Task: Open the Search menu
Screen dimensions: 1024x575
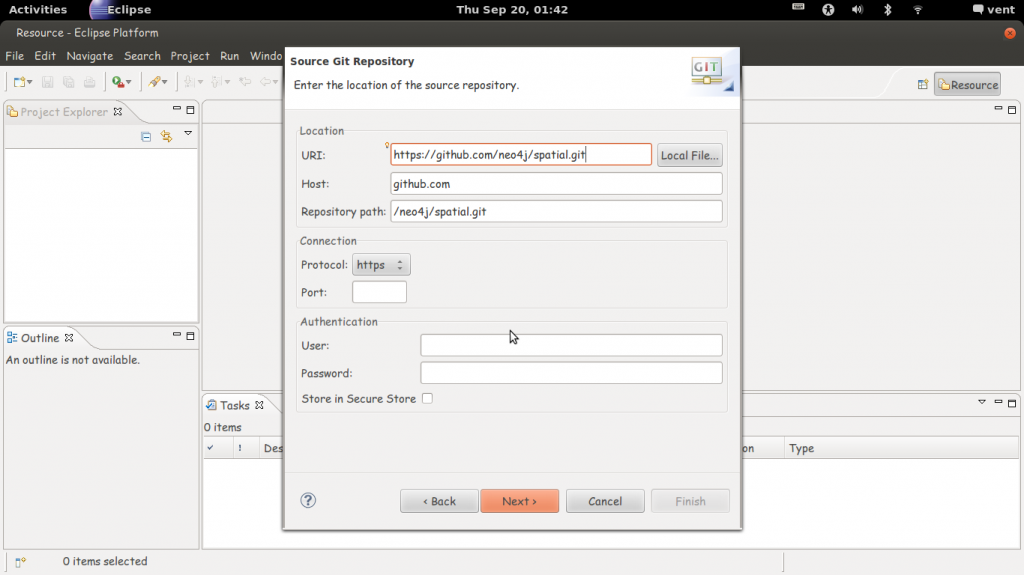Action: [142, 56]
